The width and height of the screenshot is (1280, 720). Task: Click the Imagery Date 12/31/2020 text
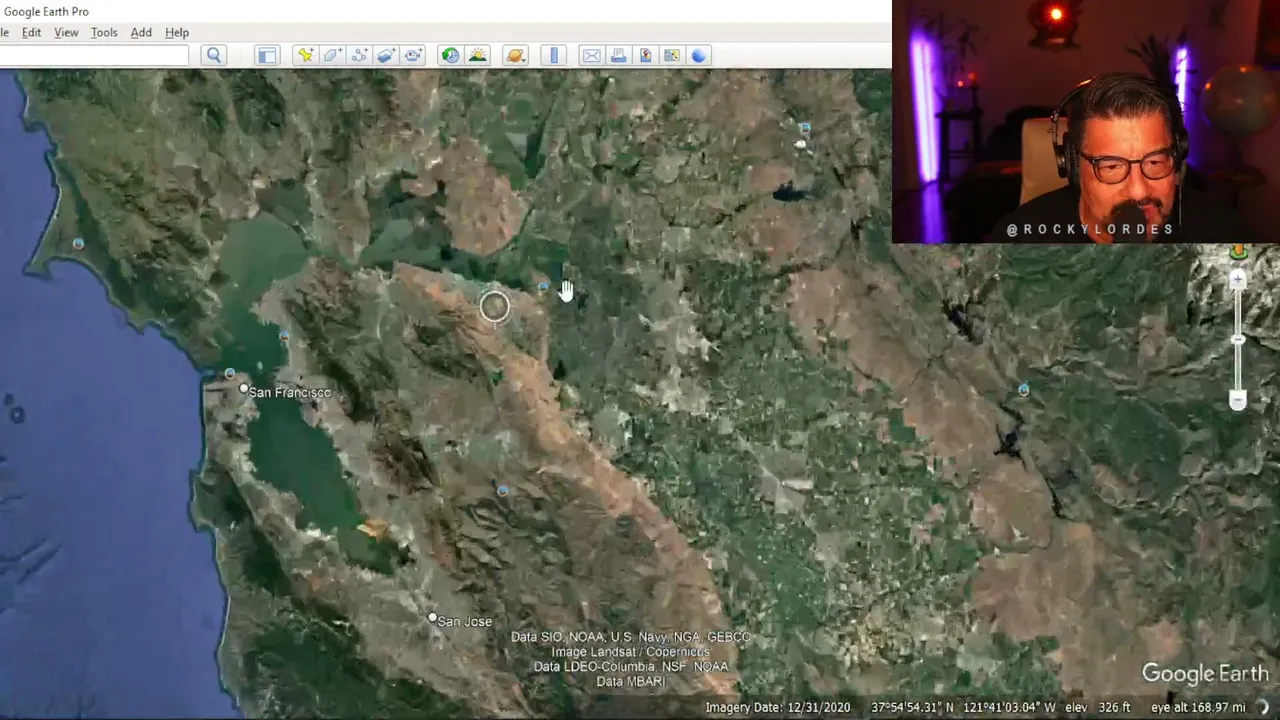pos(777,707)
